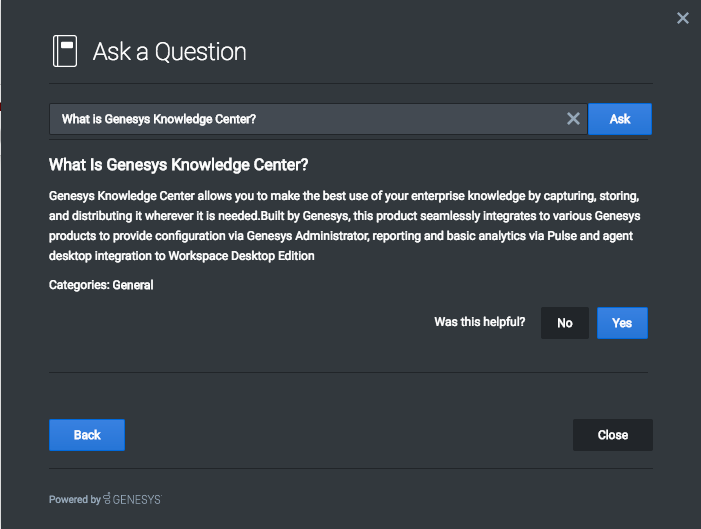Mark the answer helpful with Yes
Screen dimensions: 701x529
coord(622,323)
